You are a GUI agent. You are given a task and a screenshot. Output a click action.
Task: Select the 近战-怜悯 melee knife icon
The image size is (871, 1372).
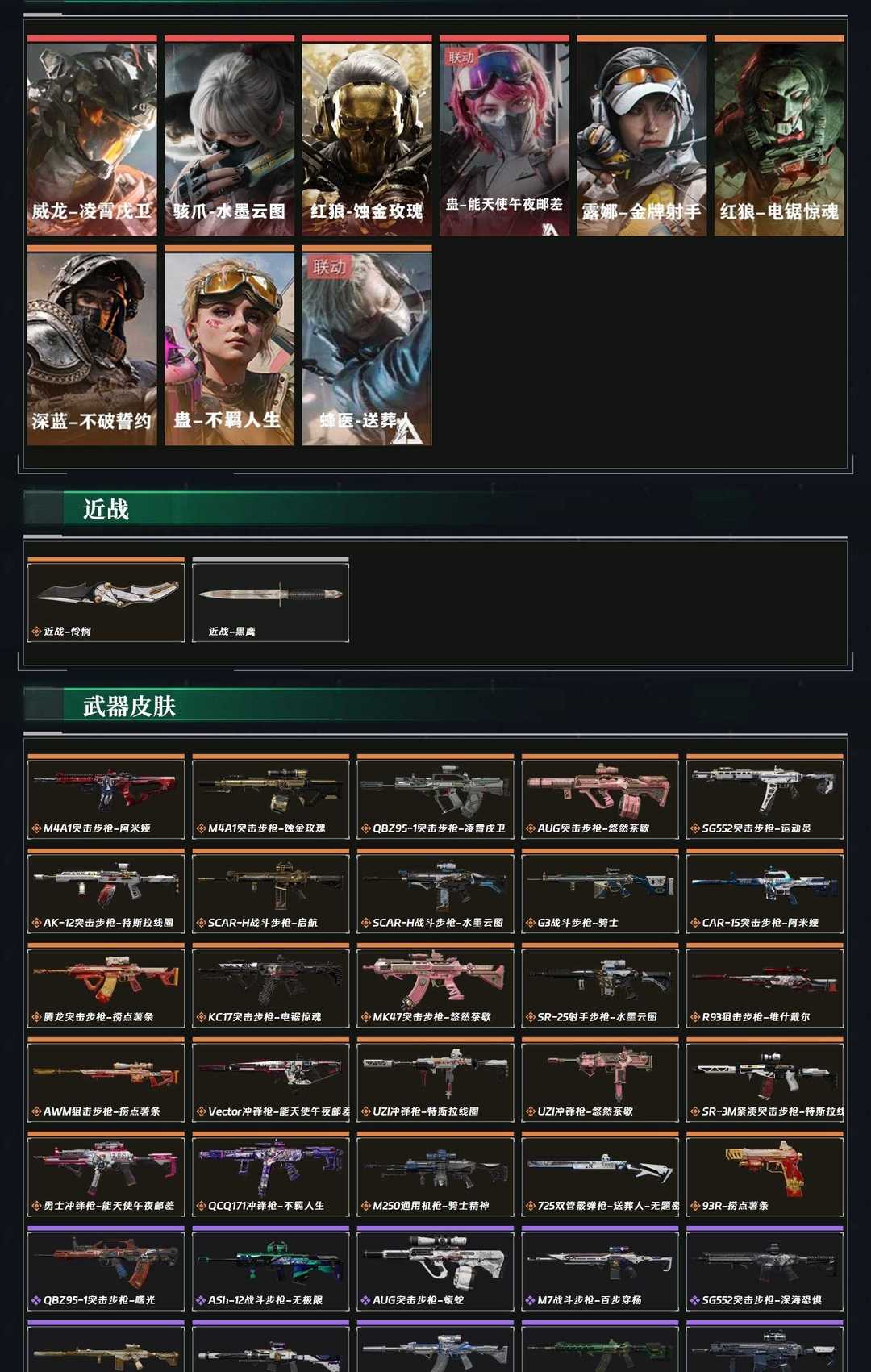[x=106, y=600]
